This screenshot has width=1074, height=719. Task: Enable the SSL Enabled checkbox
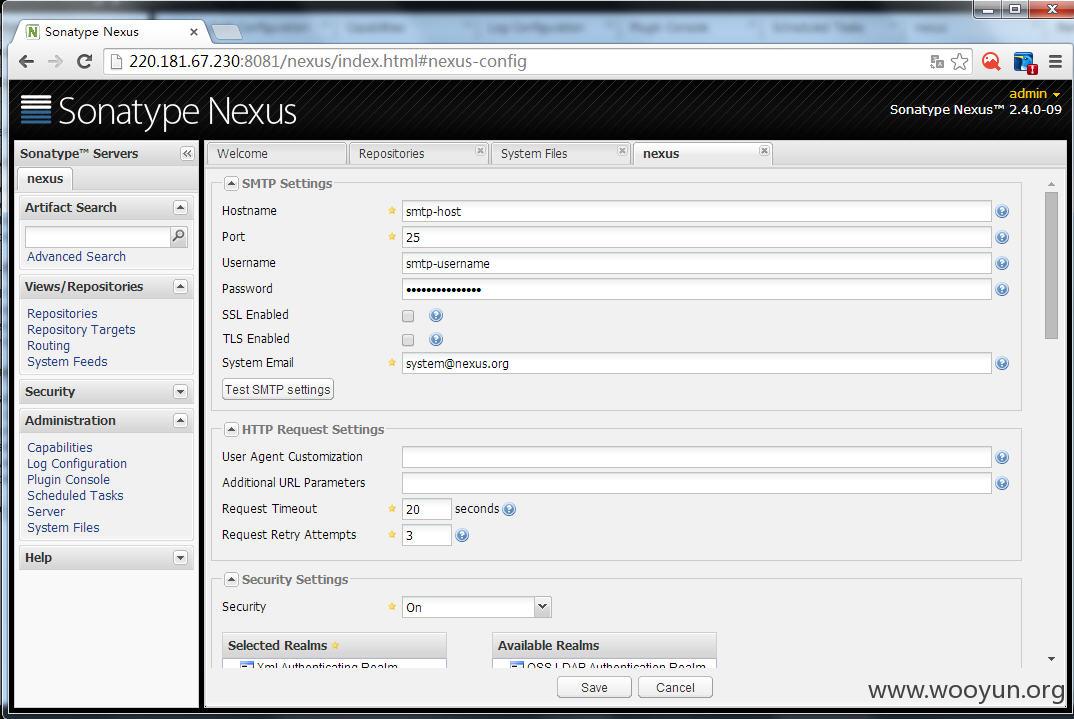[x=408, y=316]
